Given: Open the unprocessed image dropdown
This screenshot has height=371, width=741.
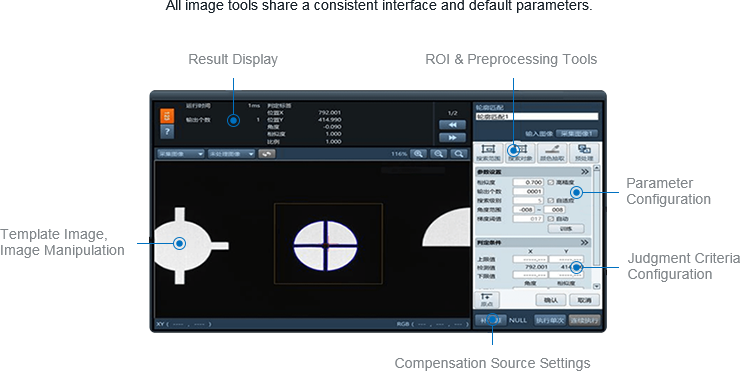Looking at the screenshot, I should (x=231, y=154).
